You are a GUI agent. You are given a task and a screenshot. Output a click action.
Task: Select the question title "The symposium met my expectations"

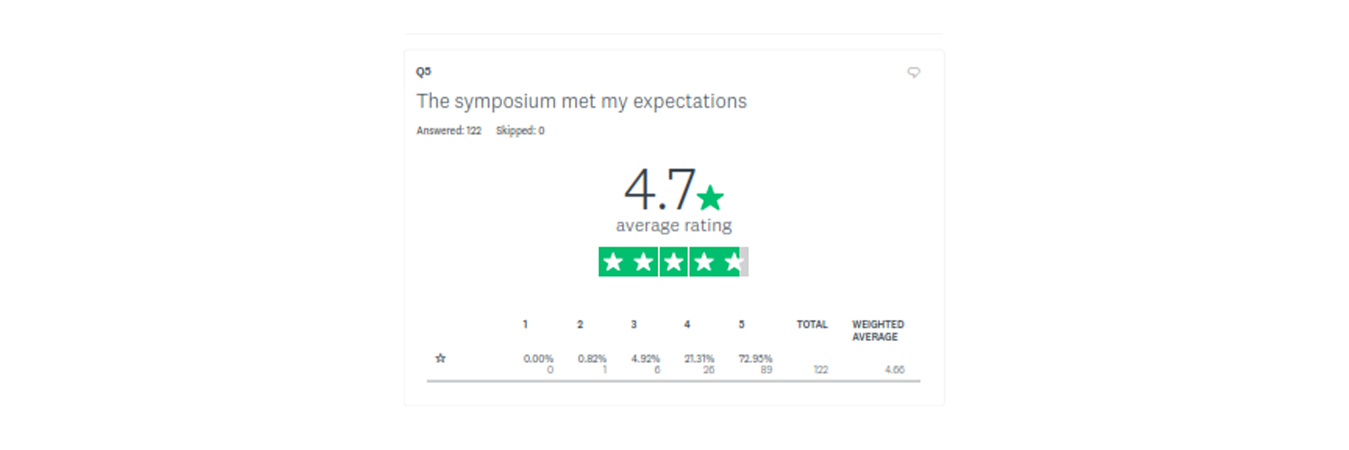click(581, 101)
